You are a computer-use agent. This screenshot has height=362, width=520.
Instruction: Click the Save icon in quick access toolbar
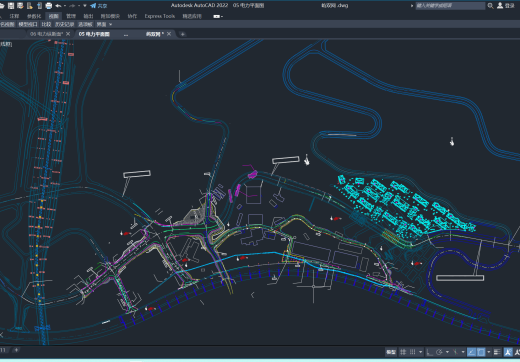pyautogui.click(x=11, y=6)
